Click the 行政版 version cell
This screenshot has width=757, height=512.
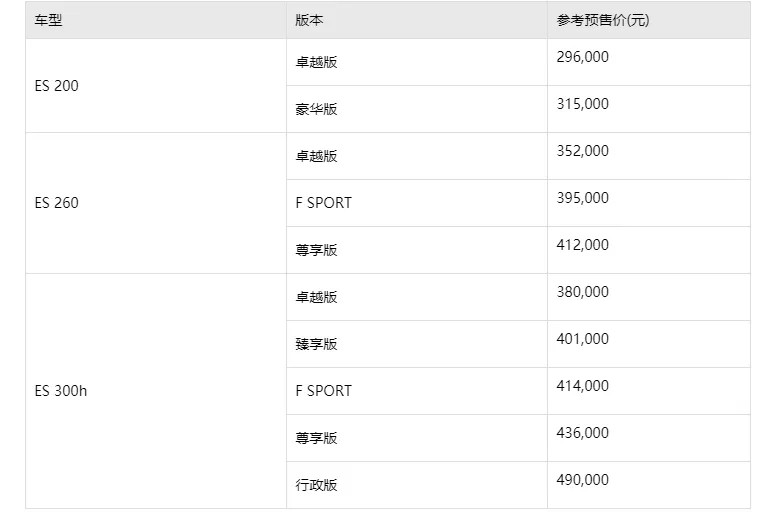317,485
